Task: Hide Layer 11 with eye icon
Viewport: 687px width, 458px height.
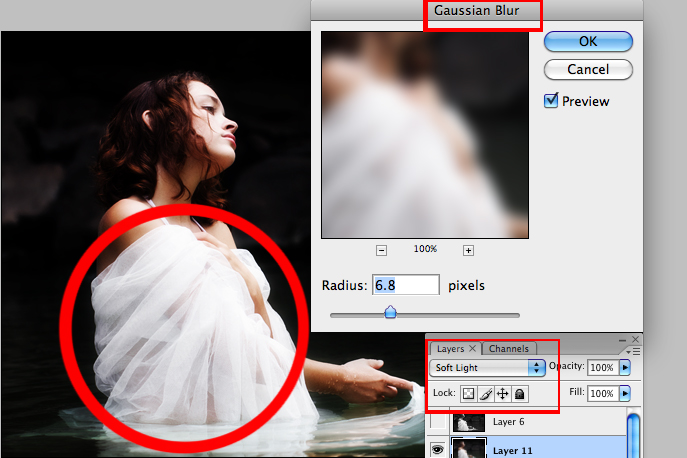Action: [x=437, y=449]
